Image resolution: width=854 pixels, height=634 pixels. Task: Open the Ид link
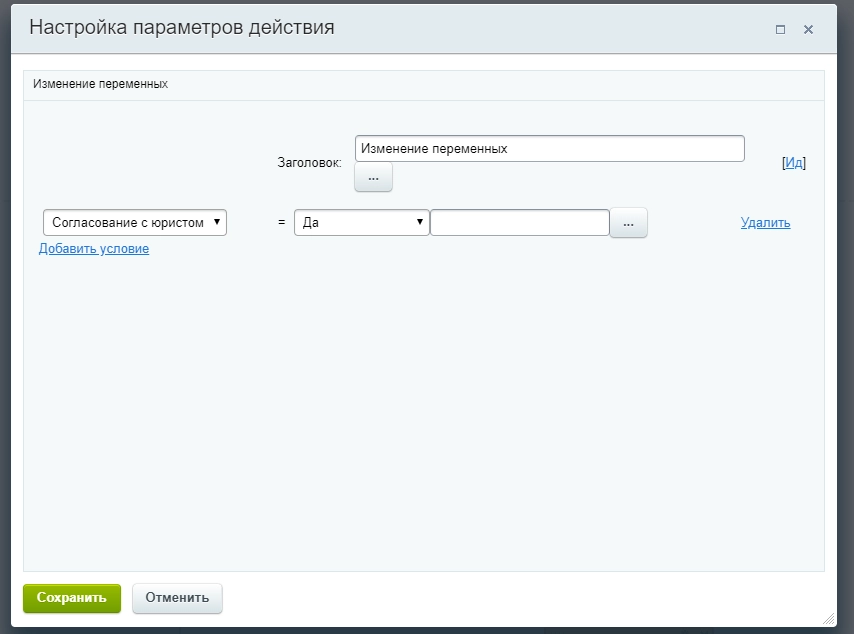coord(794,163)
